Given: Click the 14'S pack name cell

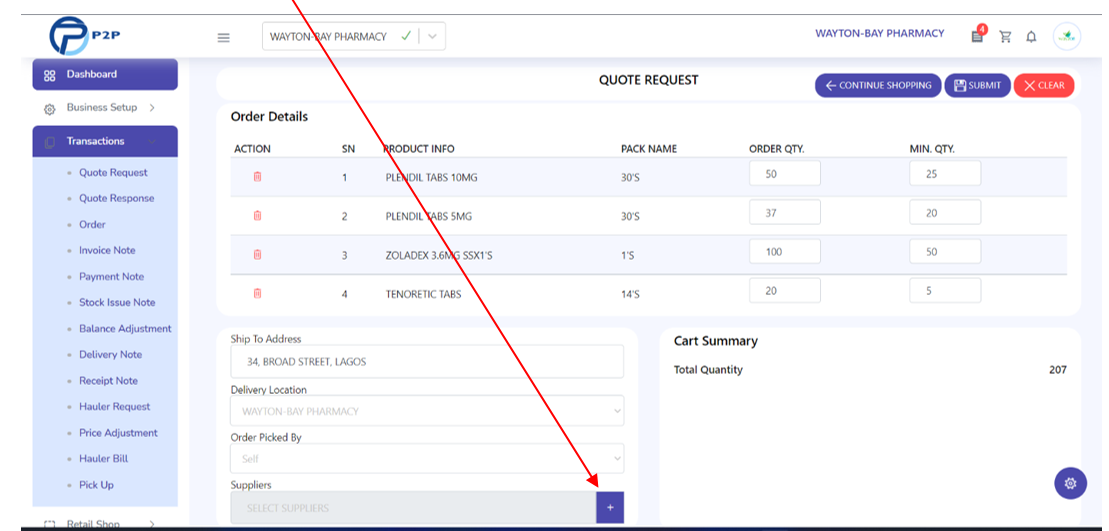Looking at the screenshot, I should tap(629, 293).
